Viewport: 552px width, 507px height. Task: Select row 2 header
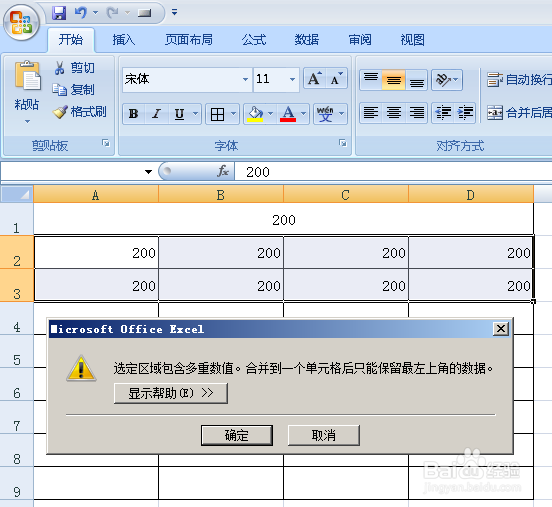(17, 252)
